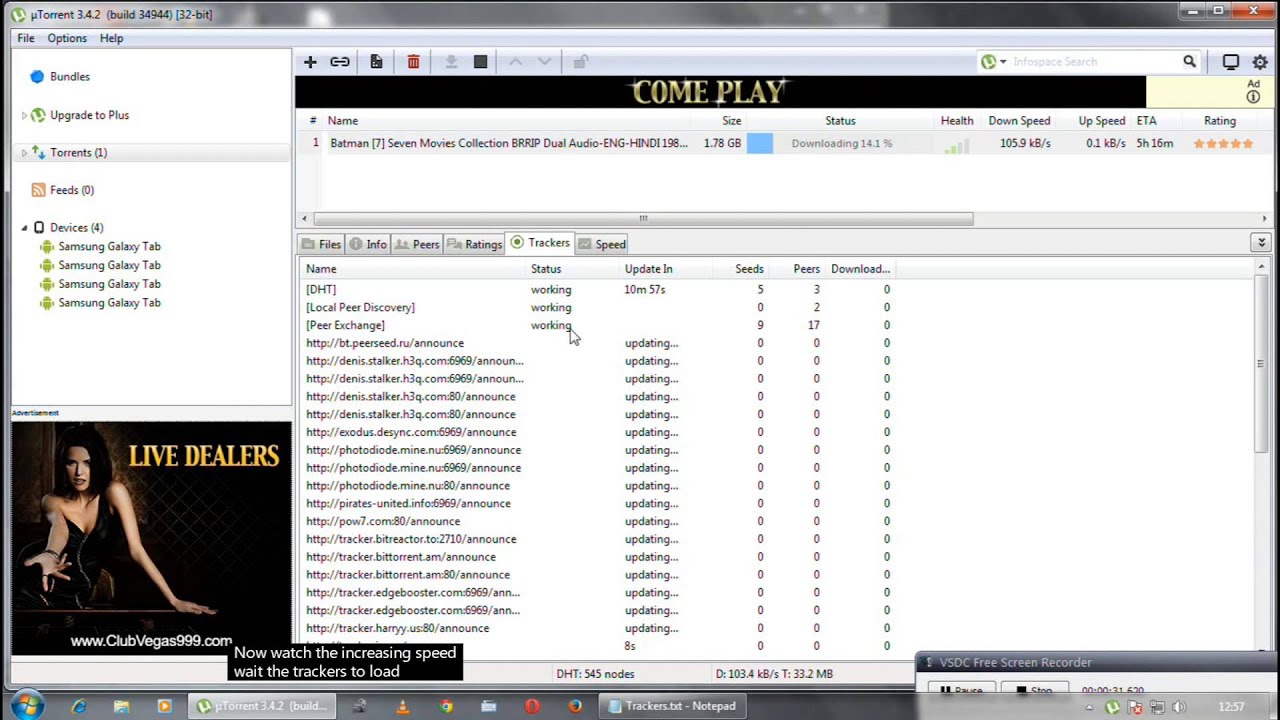This screenshot has height=720, width=1280.
Task: Sort torrents by ETA column
Action: point(1146,121)
